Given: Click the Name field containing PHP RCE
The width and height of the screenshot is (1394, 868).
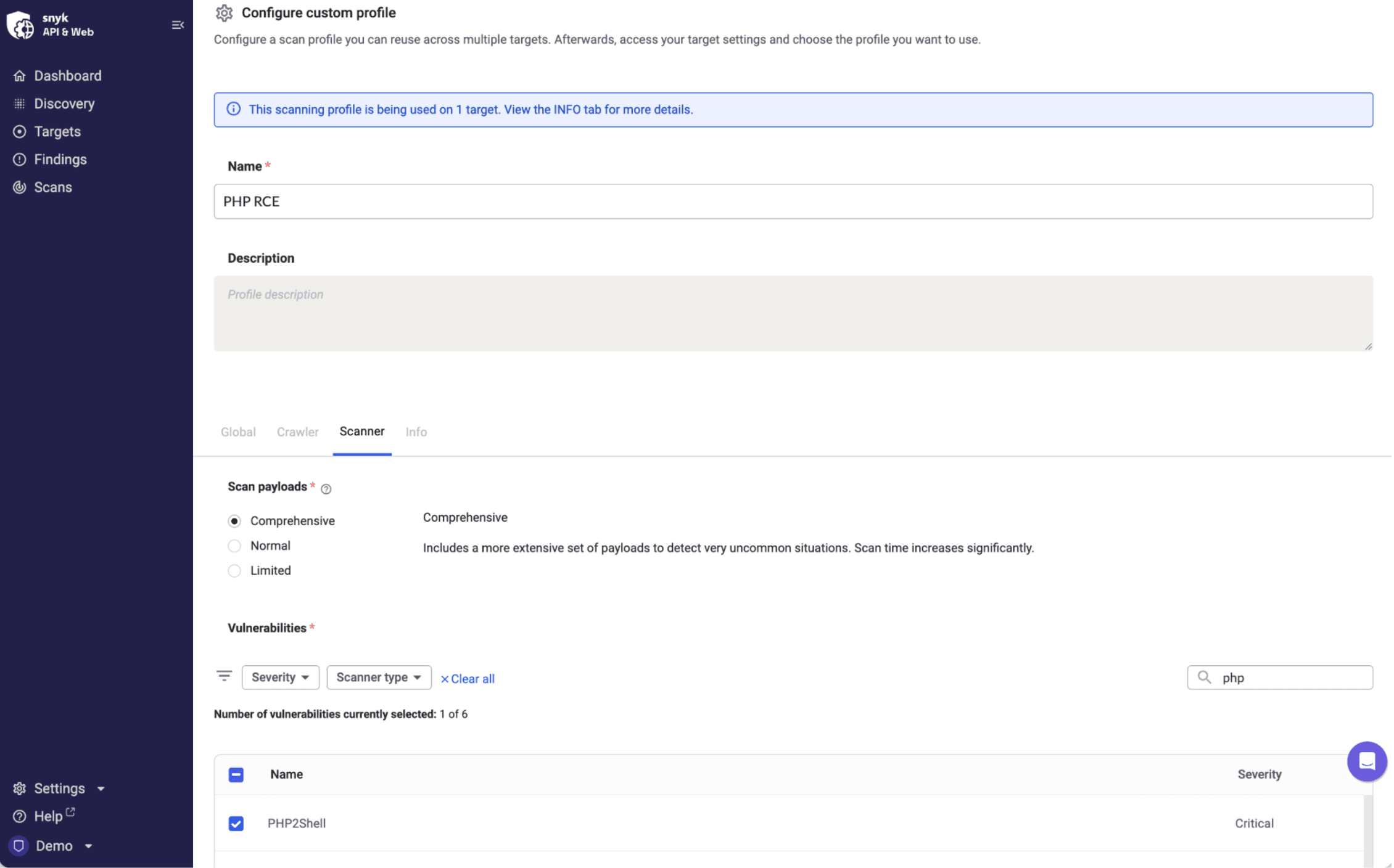Looking at the screenshot, I should (793, 201).
